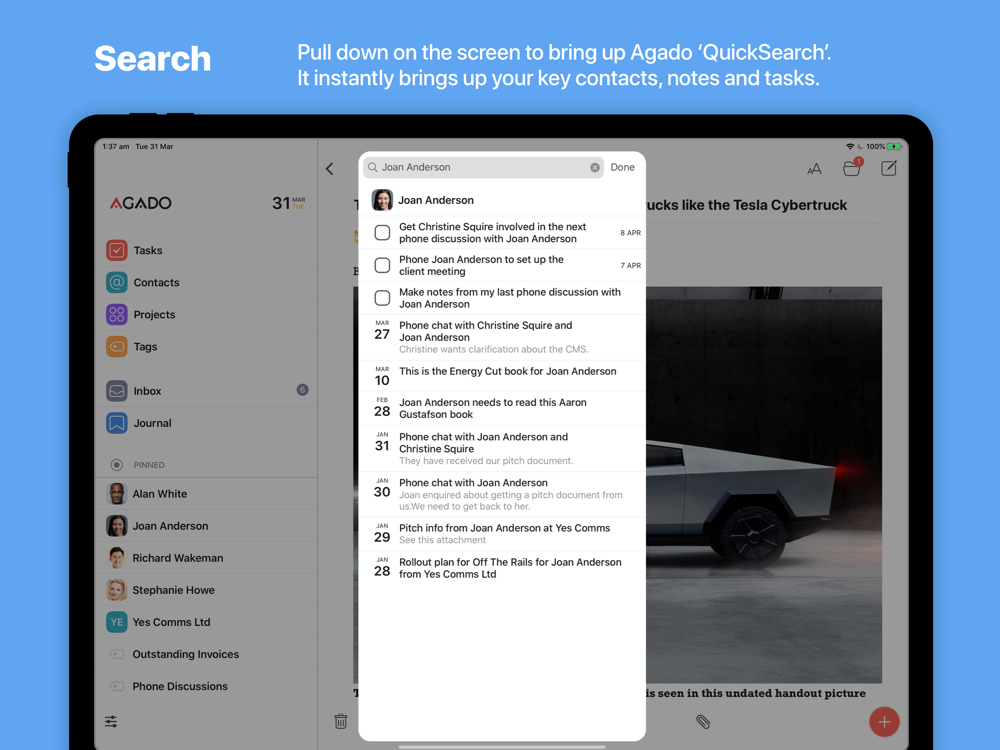1000x750 pixels.
Task: Open the Mar 27 phone chat note
Action: click(x=502, y=337)
